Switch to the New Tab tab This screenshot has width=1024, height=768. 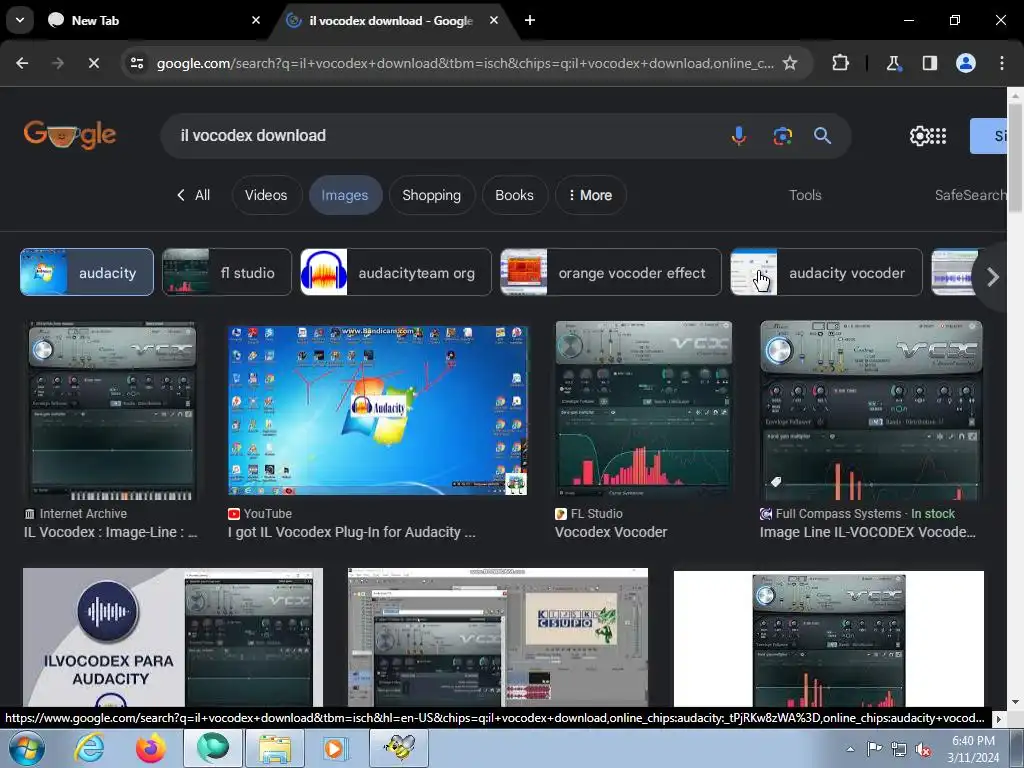click(x=153, y=20)
